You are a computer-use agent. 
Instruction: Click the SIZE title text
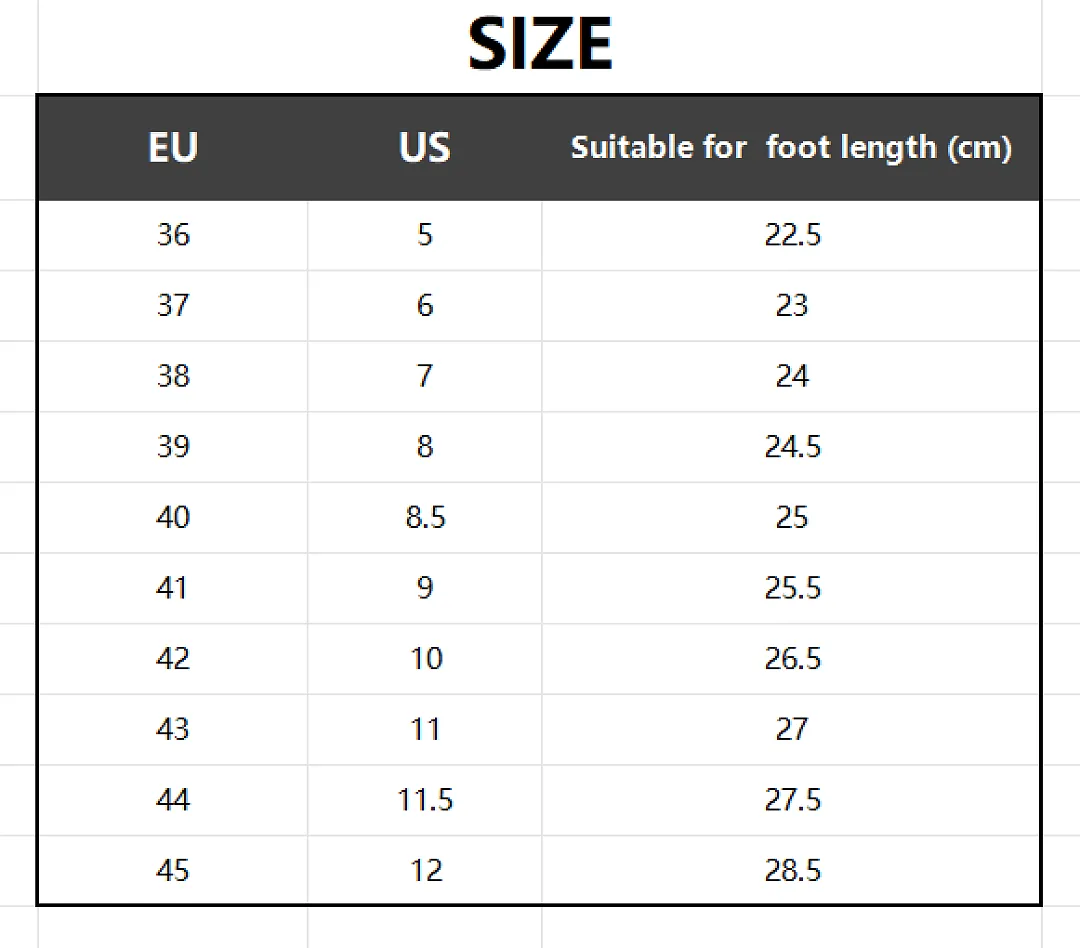(x=540, y=44)
